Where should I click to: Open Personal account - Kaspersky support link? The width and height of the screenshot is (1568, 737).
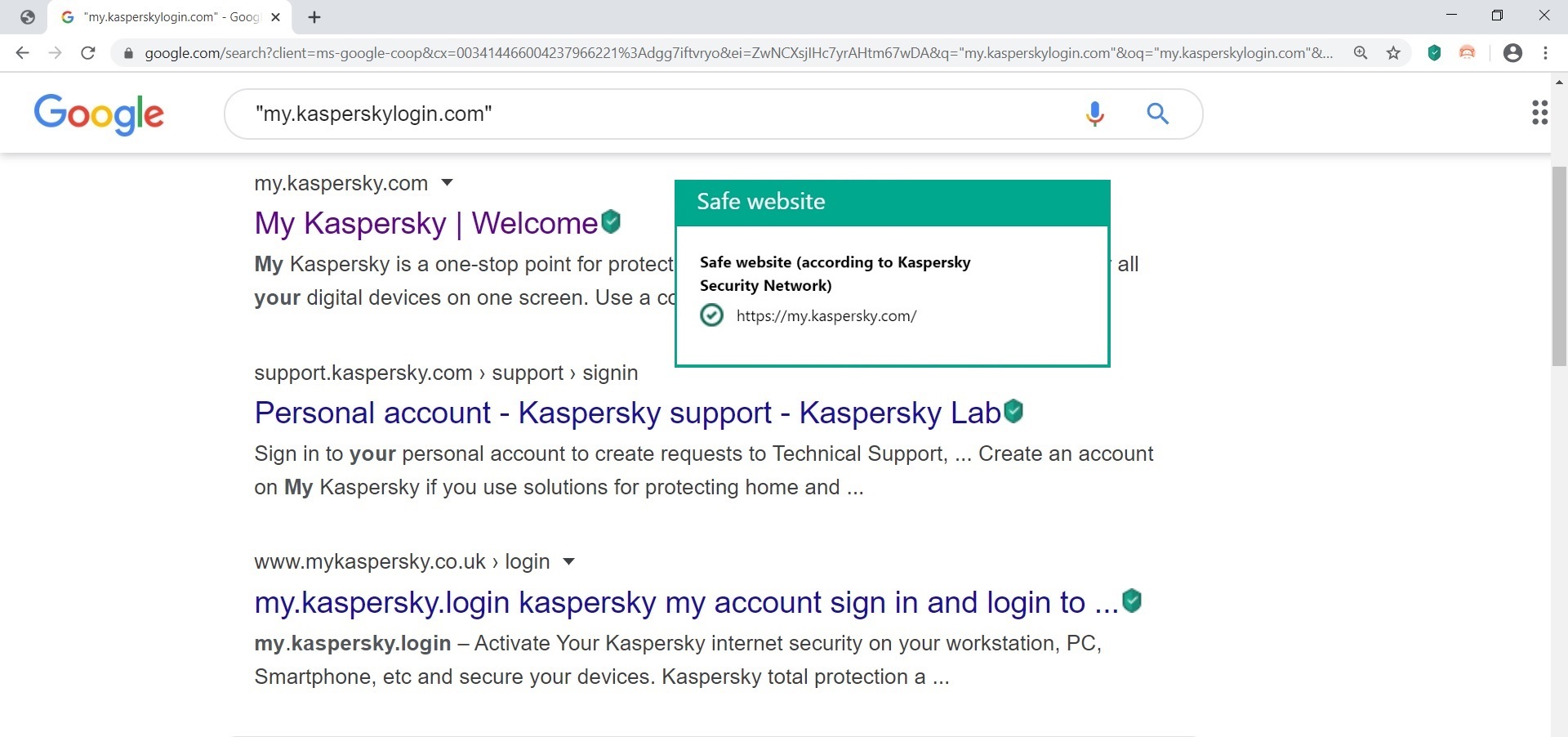628,413
